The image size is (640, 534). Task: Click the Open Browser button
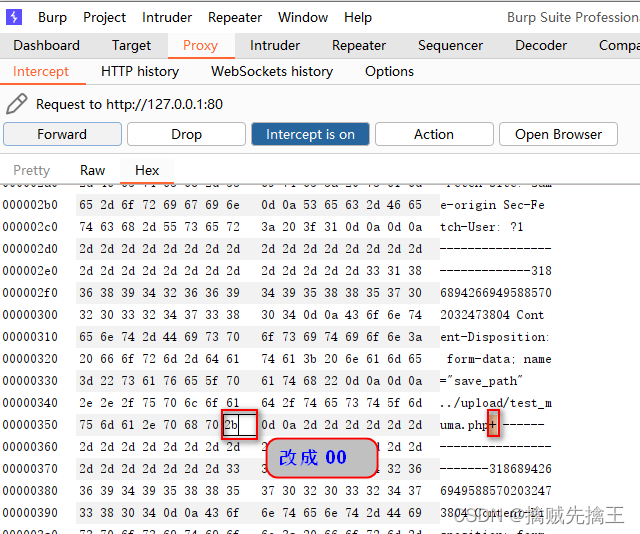click(x=558, y=134)
